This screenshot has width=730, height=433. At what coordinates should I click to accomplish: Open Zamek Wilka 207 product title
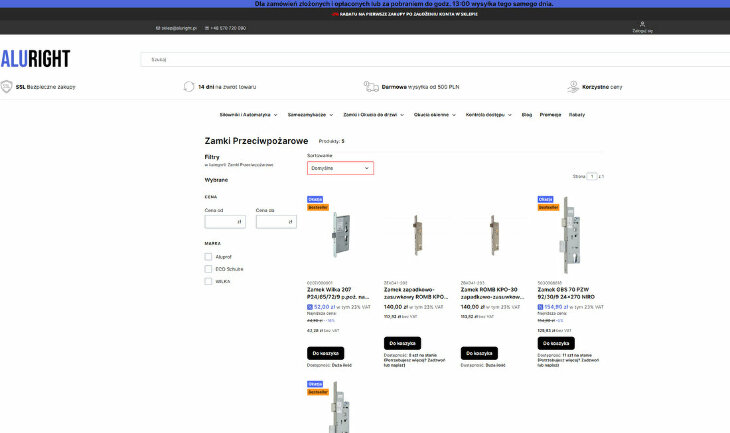tap(338, 293)
